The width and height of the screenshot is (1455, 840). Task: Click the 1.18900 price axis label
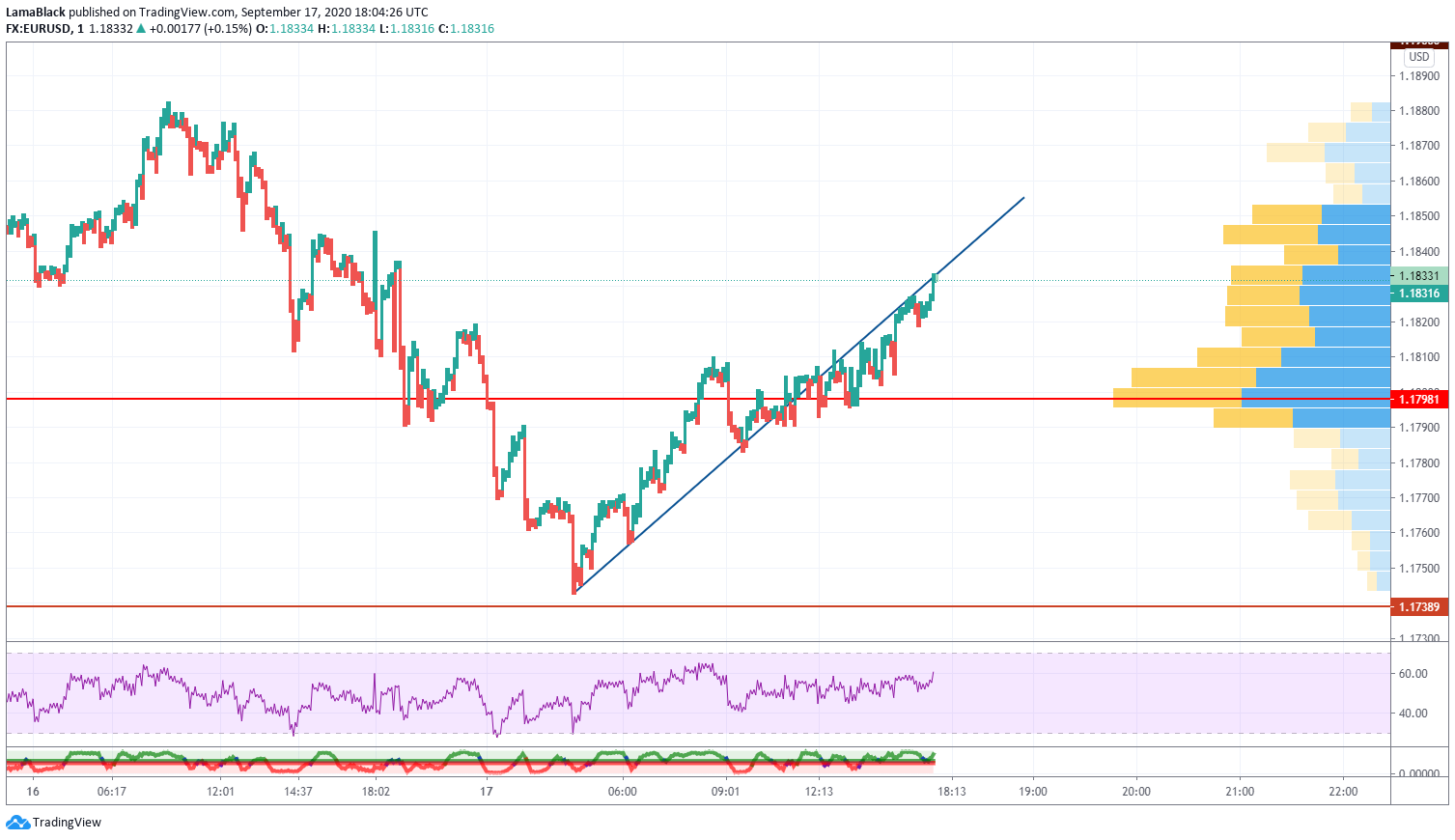coord(1419,75)
